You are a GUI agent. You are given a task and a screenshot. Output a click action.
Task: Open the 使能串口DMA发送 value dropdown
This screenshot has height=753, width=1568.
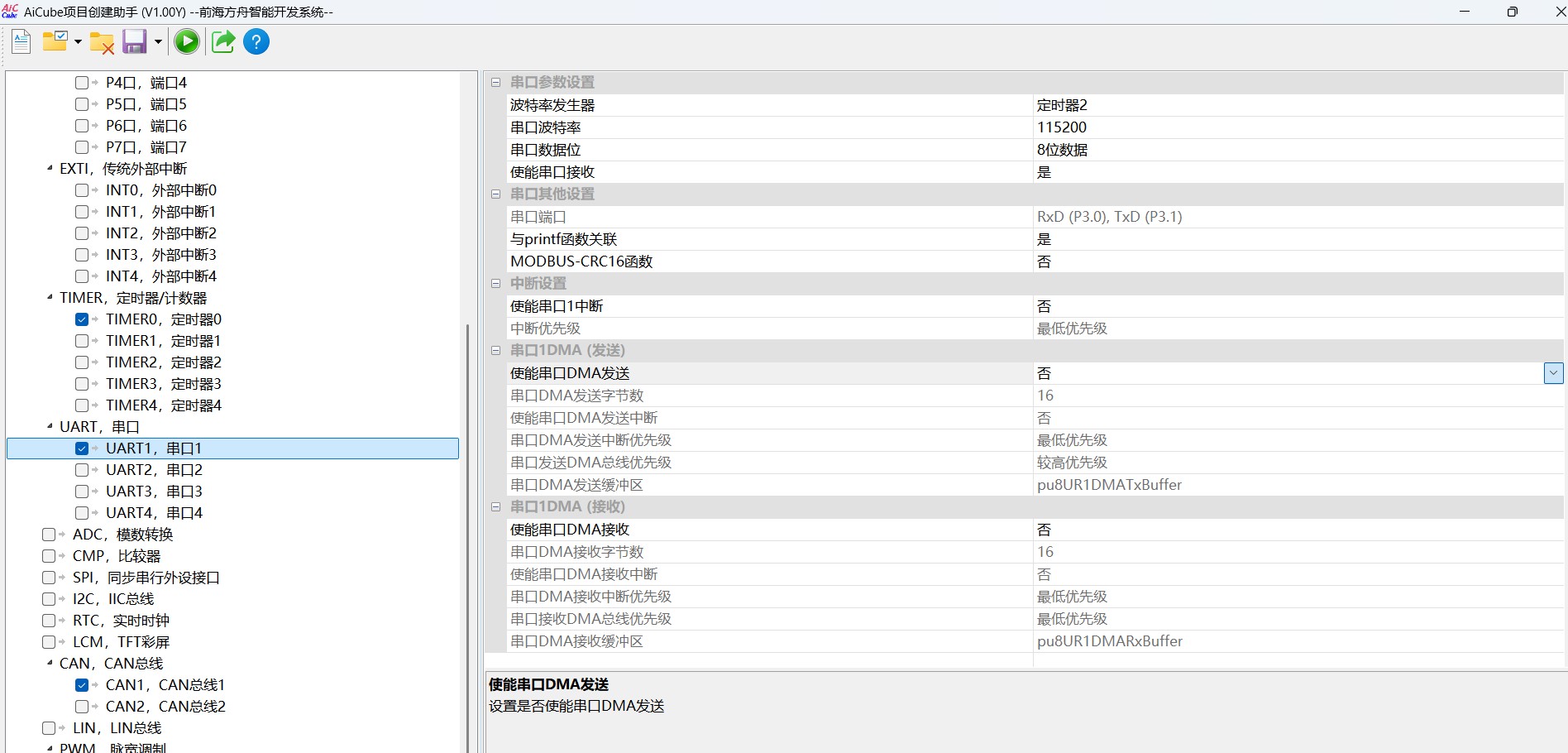pyautogui.click(x=1553, y=373)
